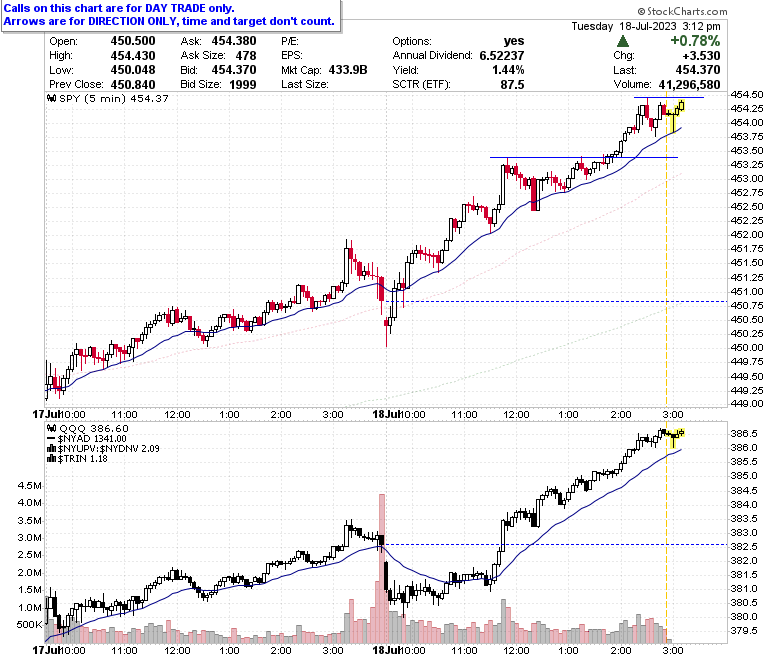The height and width of the screenshot is (659, 780).
Task: Click the 454.50 price axis label
Action: pyautogui.click(x=747, y=94)
